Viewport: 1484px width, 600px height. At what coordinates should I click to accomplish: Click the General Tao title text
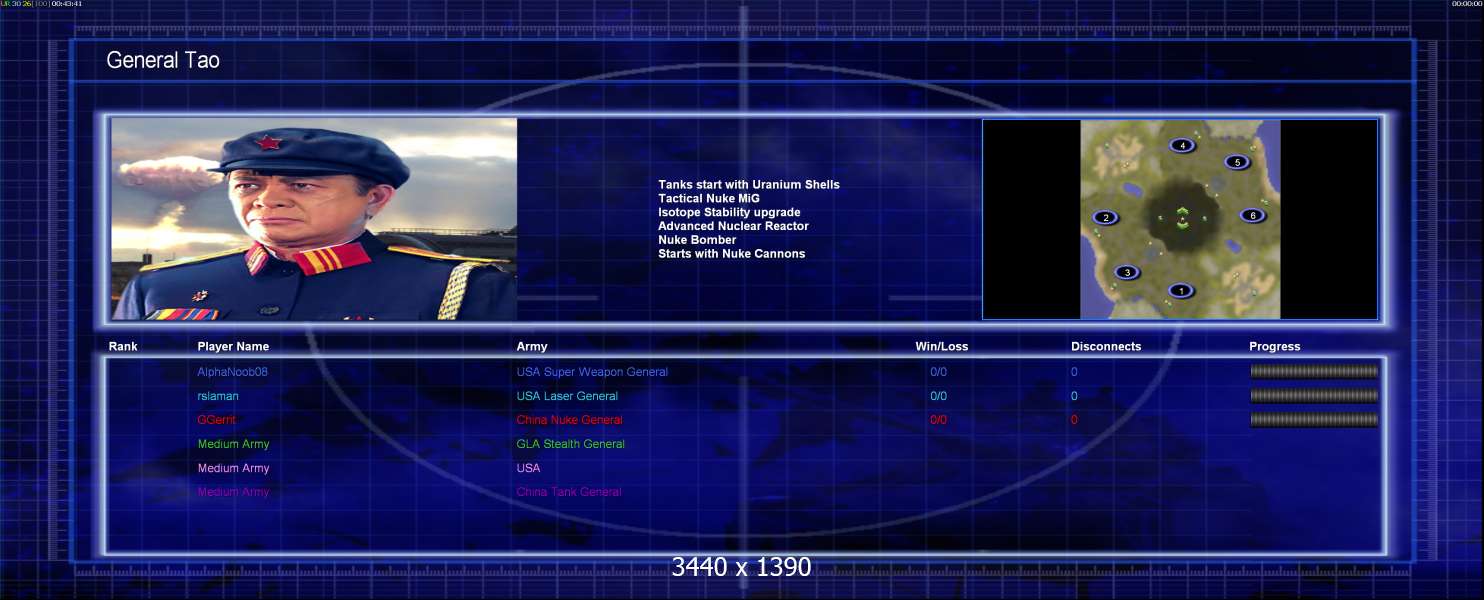pos(163,60)
